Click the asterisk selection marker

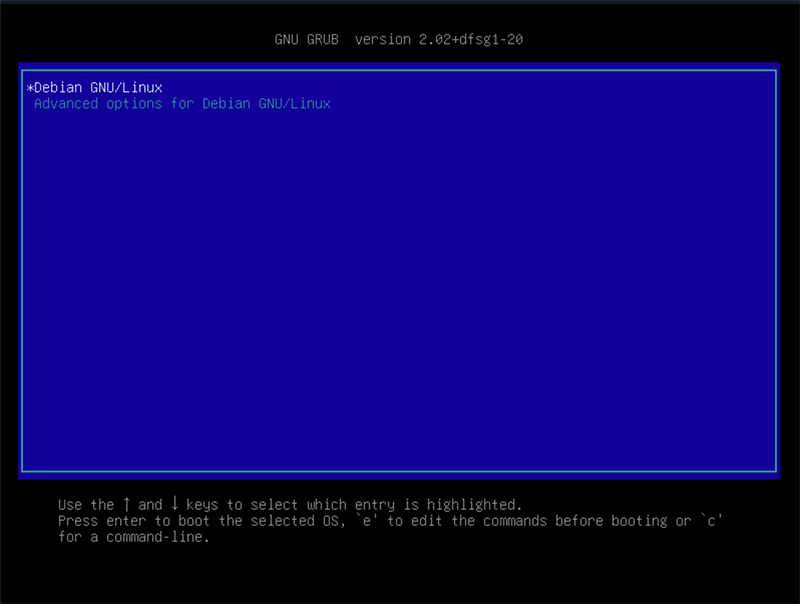pos(30,88)
